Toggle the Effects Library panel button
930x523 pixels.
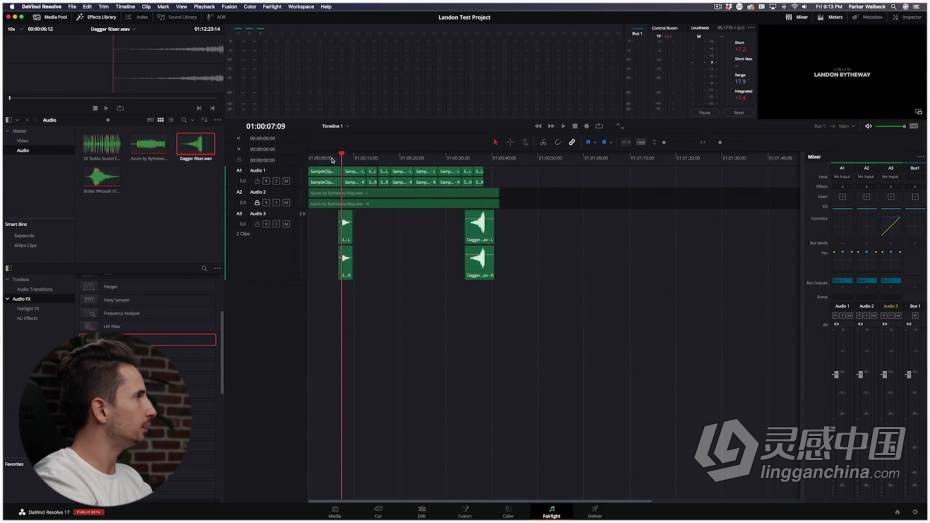pyautogui.click(x=96, y=17)
